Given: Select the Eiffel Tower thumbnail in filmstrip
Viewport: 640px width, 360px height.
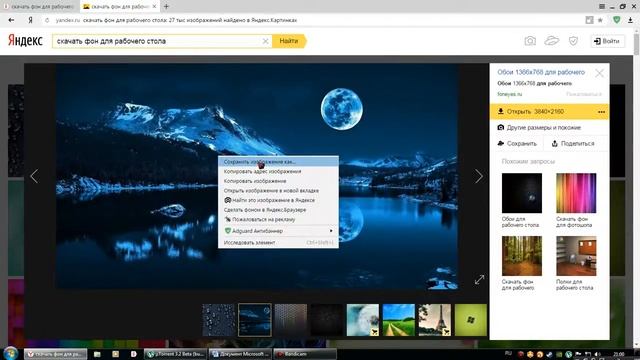Looking at the screenshot, I should [x=434, y=320].
